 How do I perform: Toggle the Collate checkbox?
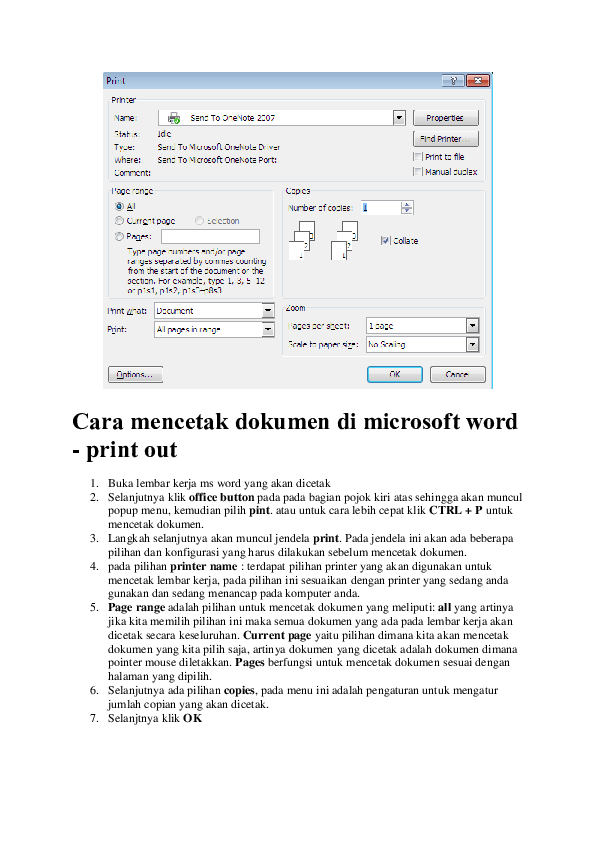385,241
